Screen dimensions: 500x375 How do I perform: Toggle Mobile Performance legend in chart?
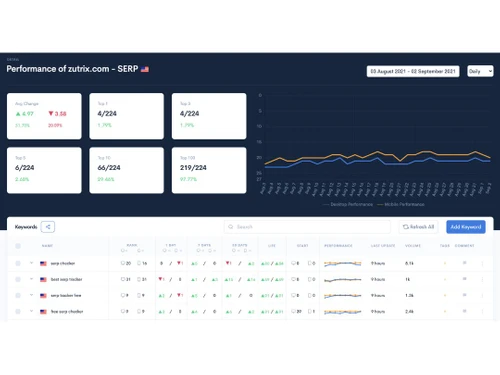pos(401,204)
